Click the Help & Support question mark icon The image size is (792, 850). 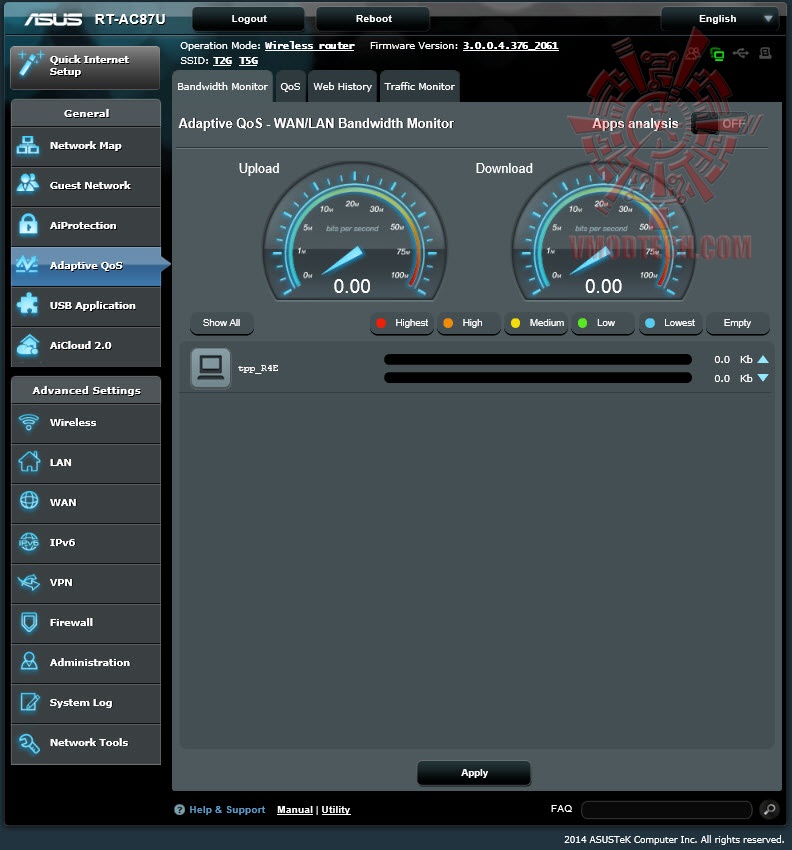click(179, 809)
